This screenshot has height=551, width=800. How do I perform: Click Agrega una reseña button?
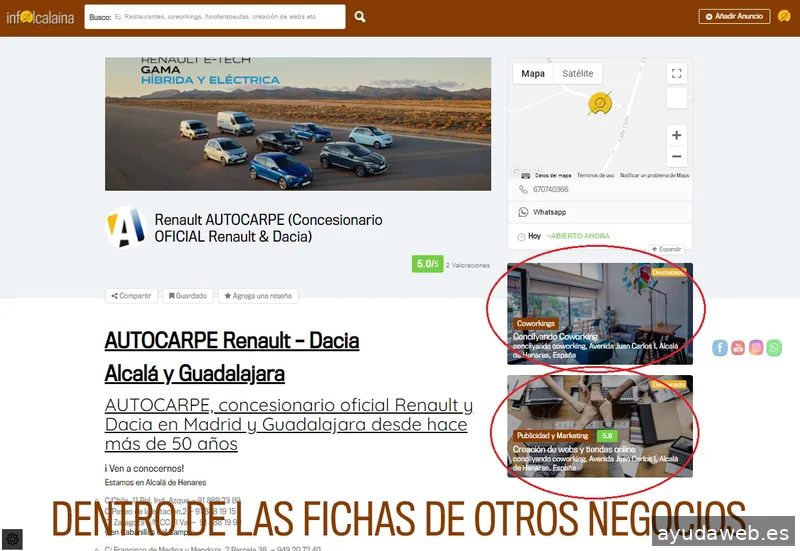click(x=258, y=296)
